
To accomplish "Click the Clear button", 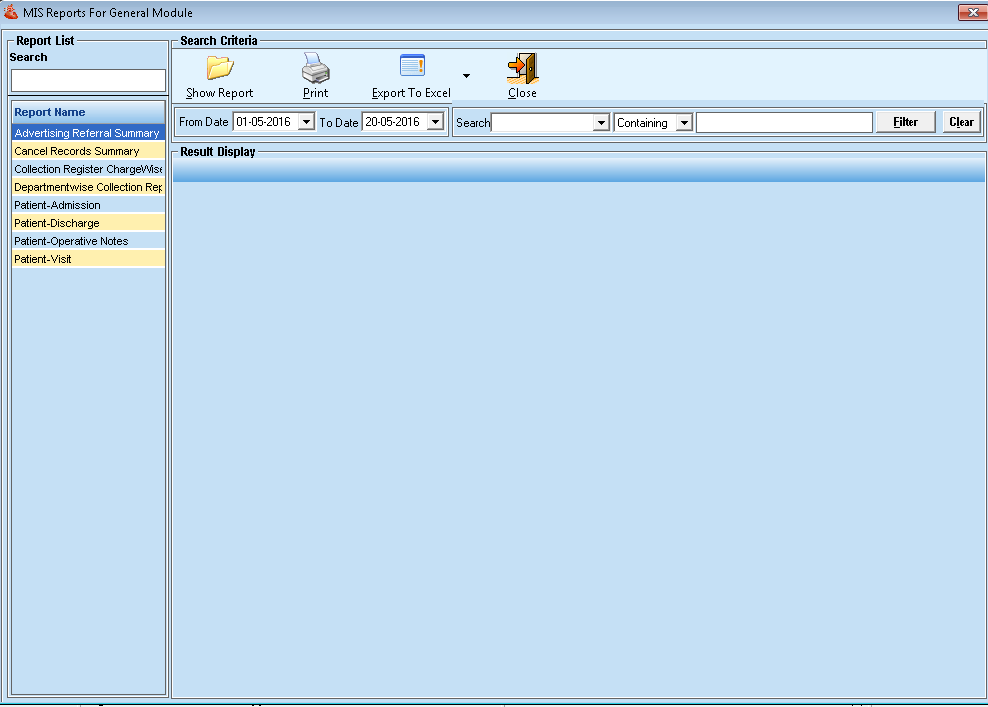I will coord(960,121).
